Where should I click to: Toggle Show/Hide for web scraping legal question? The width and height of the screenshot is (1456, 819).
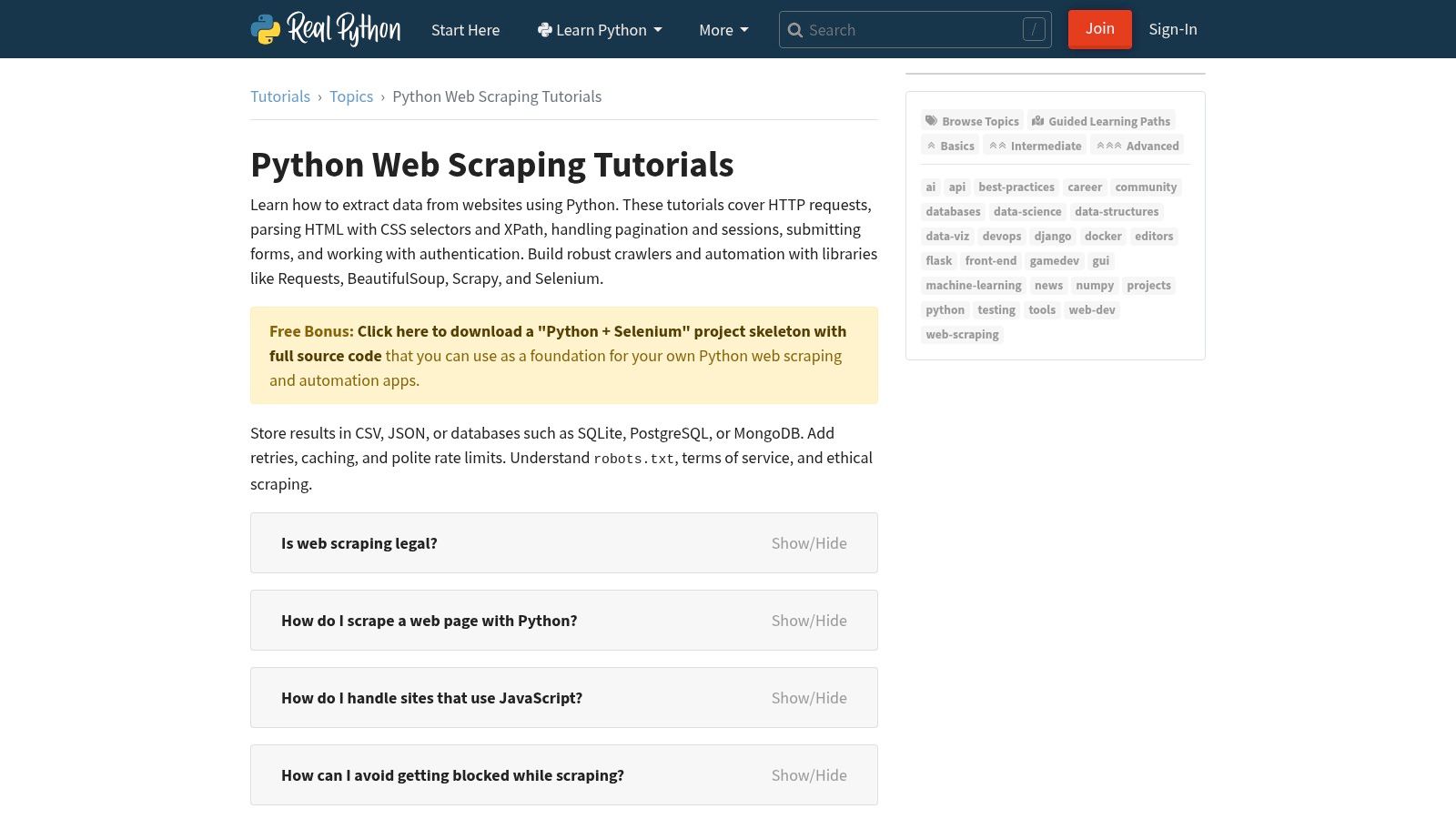808,543
